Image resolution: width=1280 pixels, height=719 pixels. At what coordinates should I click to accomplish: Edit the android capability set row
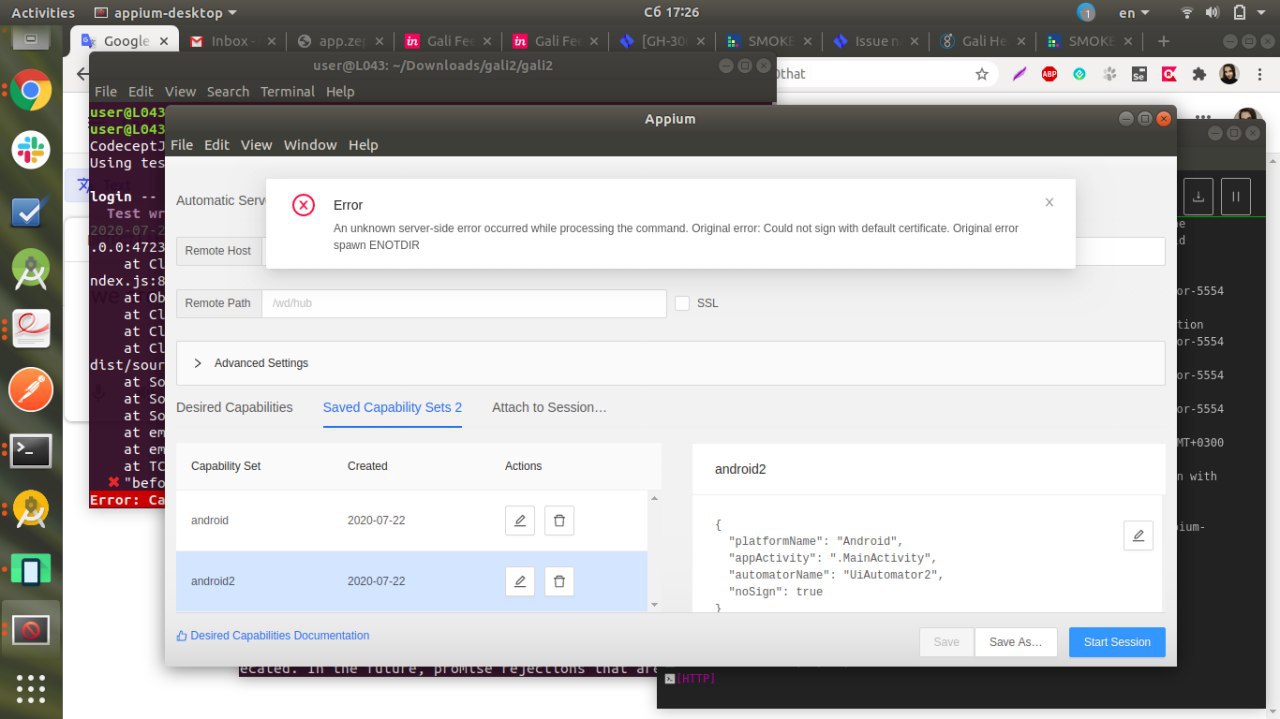click(520, 520)
